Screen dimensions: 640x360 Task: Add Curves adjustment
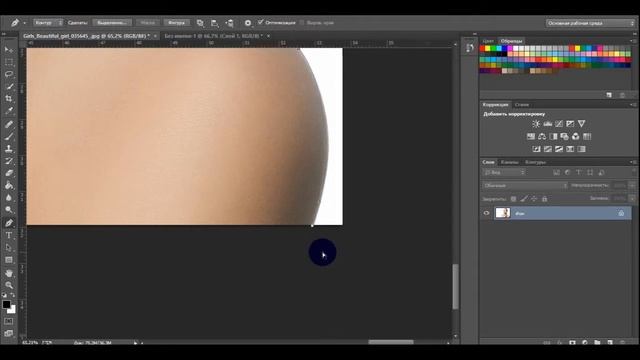coord(559,124)
